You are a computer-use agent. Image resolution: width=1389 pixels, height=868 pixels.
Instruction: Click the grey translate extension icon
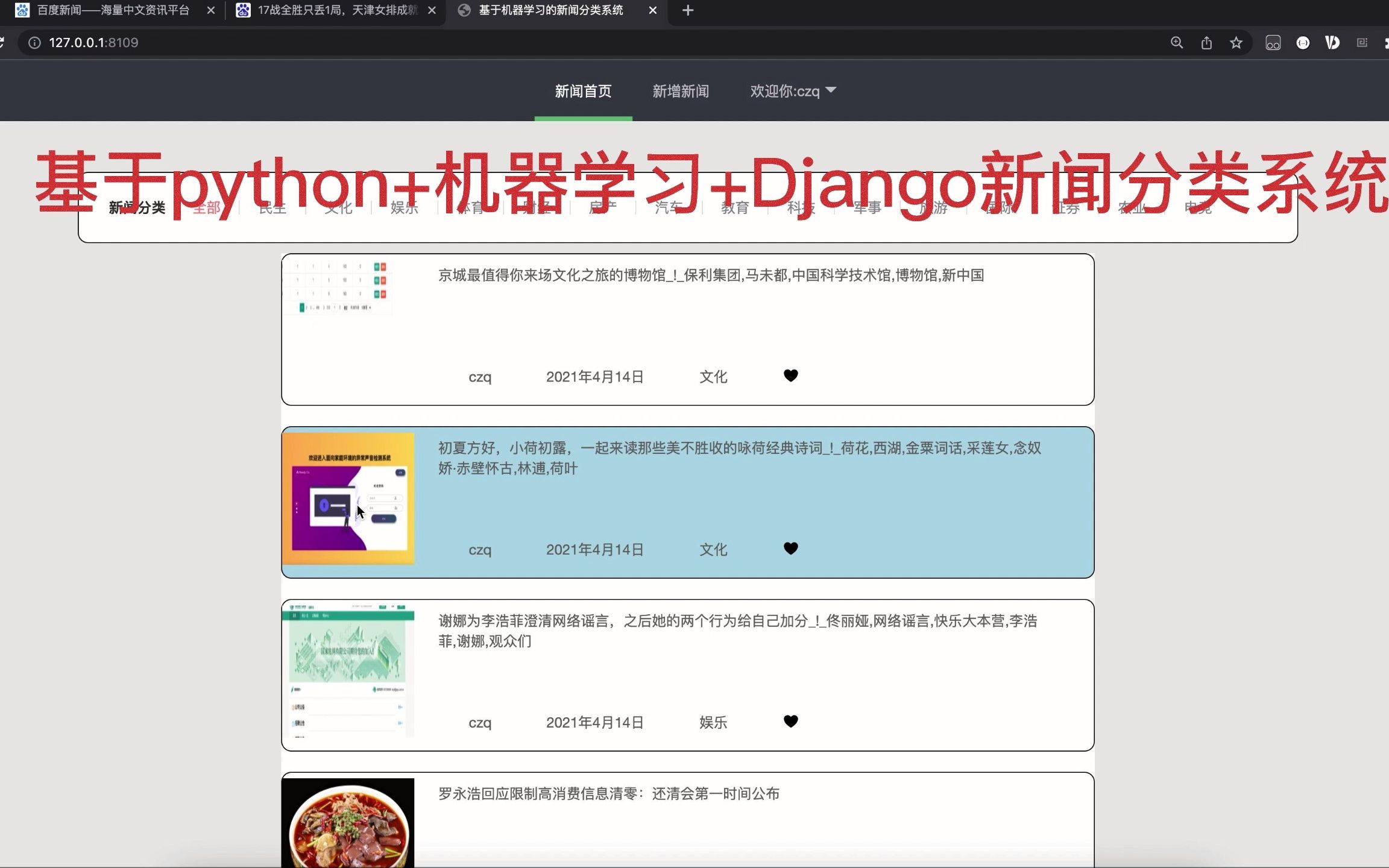click(1362, 43)
